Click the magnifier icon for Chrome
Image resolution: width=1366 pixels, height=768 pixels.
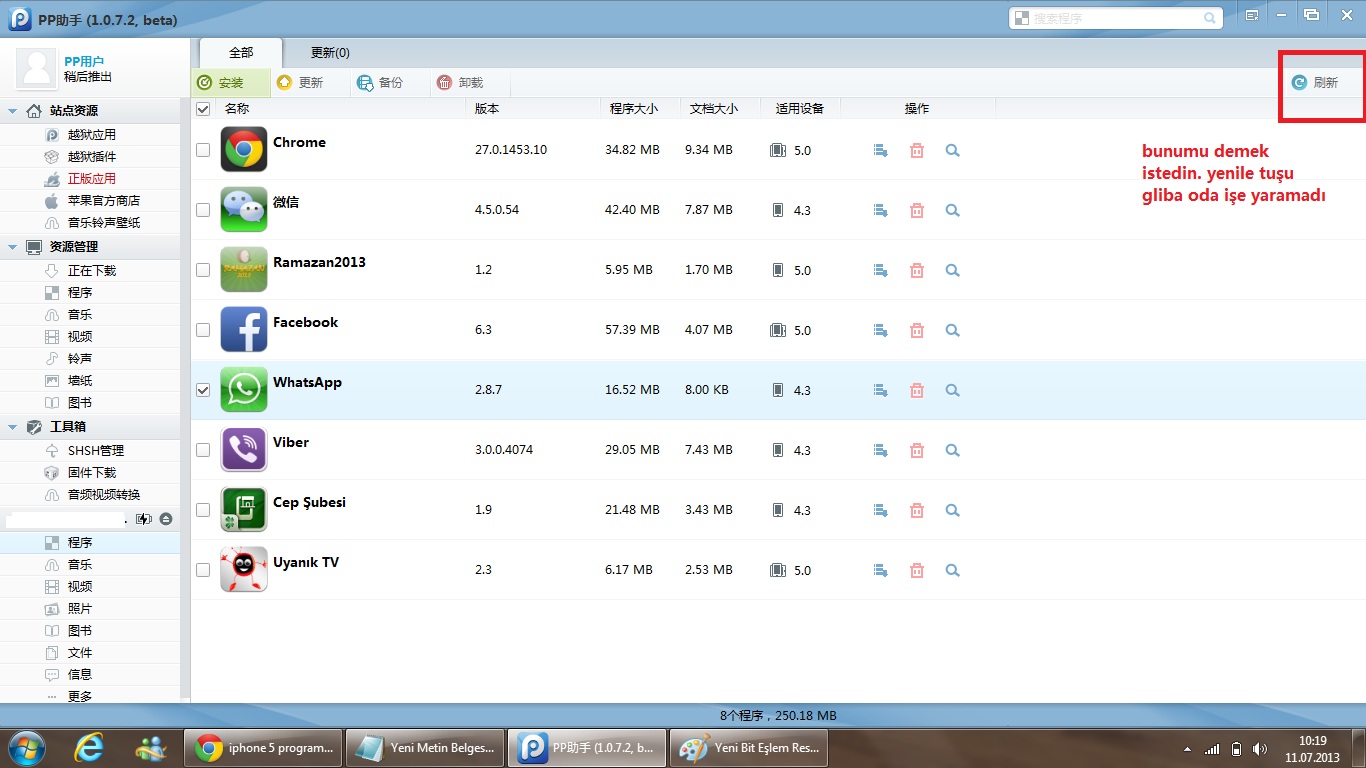952,151
